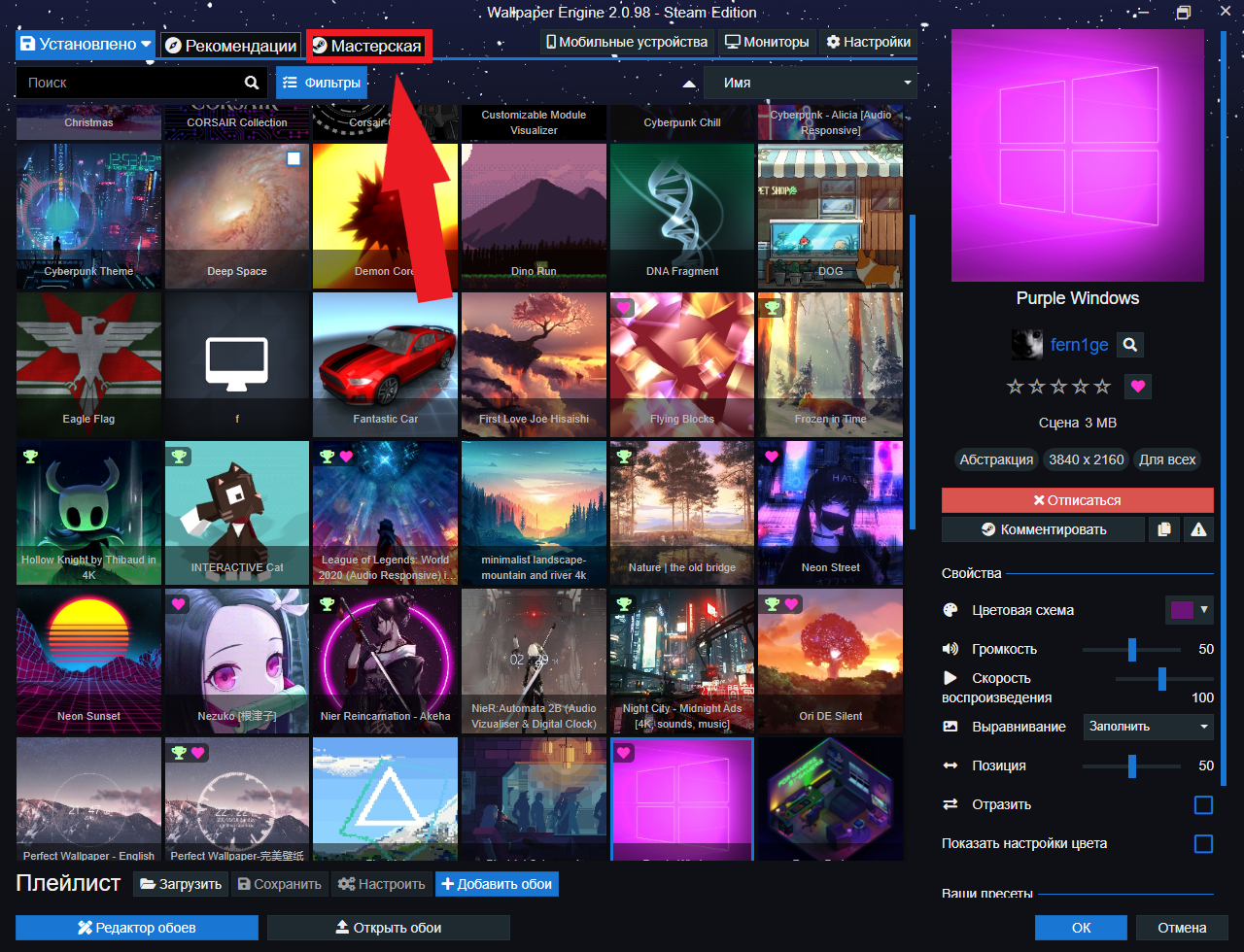Viewport: 1244px width, 952px height.
Task: Select the Flying Blocks wallpaper
Action: (x=682, y=364)
